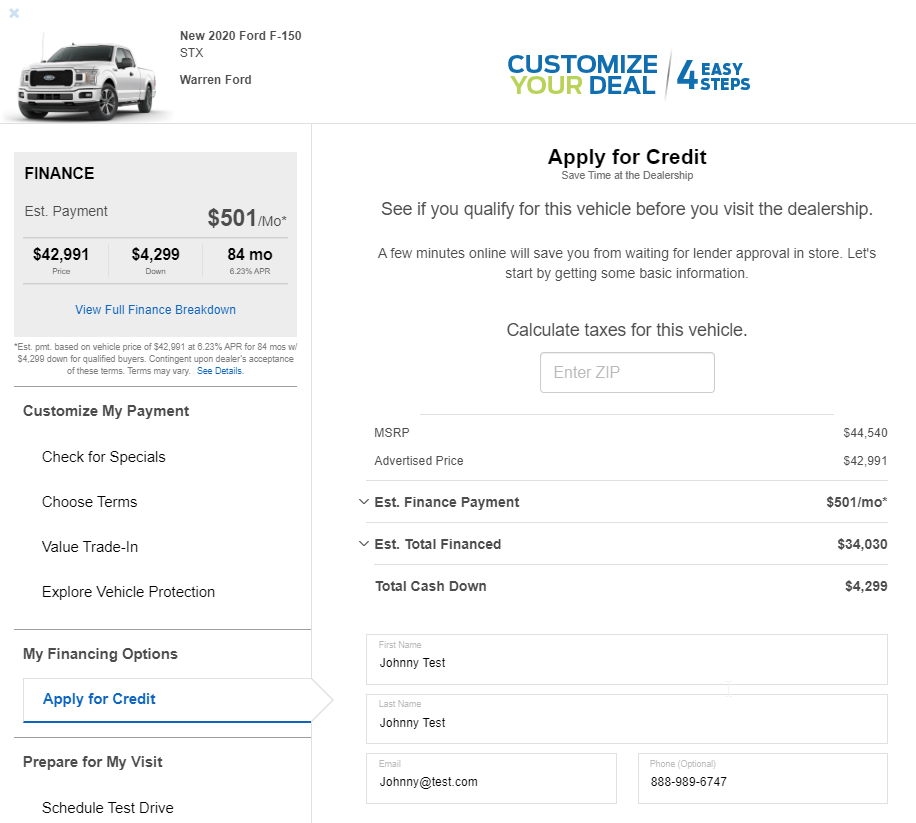Image resolution: width=916 pixels, height=823 pixels.
Task: Click the Phone (Optional) field
Action: tap(763, 778)
